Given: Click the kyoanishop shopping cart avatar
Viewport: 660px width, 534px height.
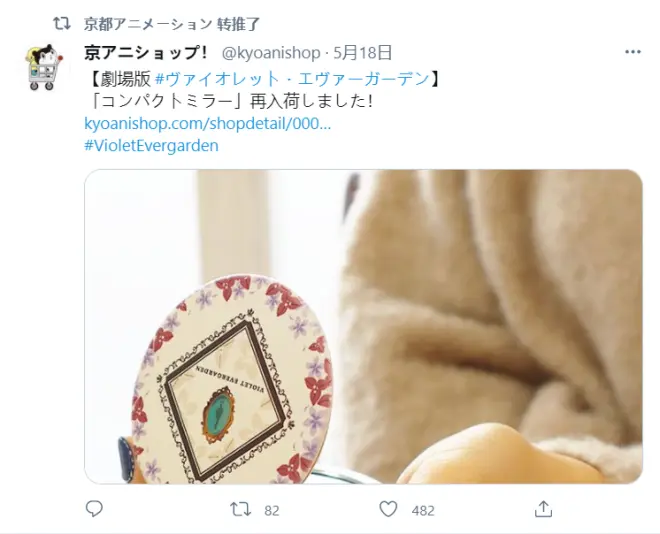Looking at the screenshot, I should (43, 67).
